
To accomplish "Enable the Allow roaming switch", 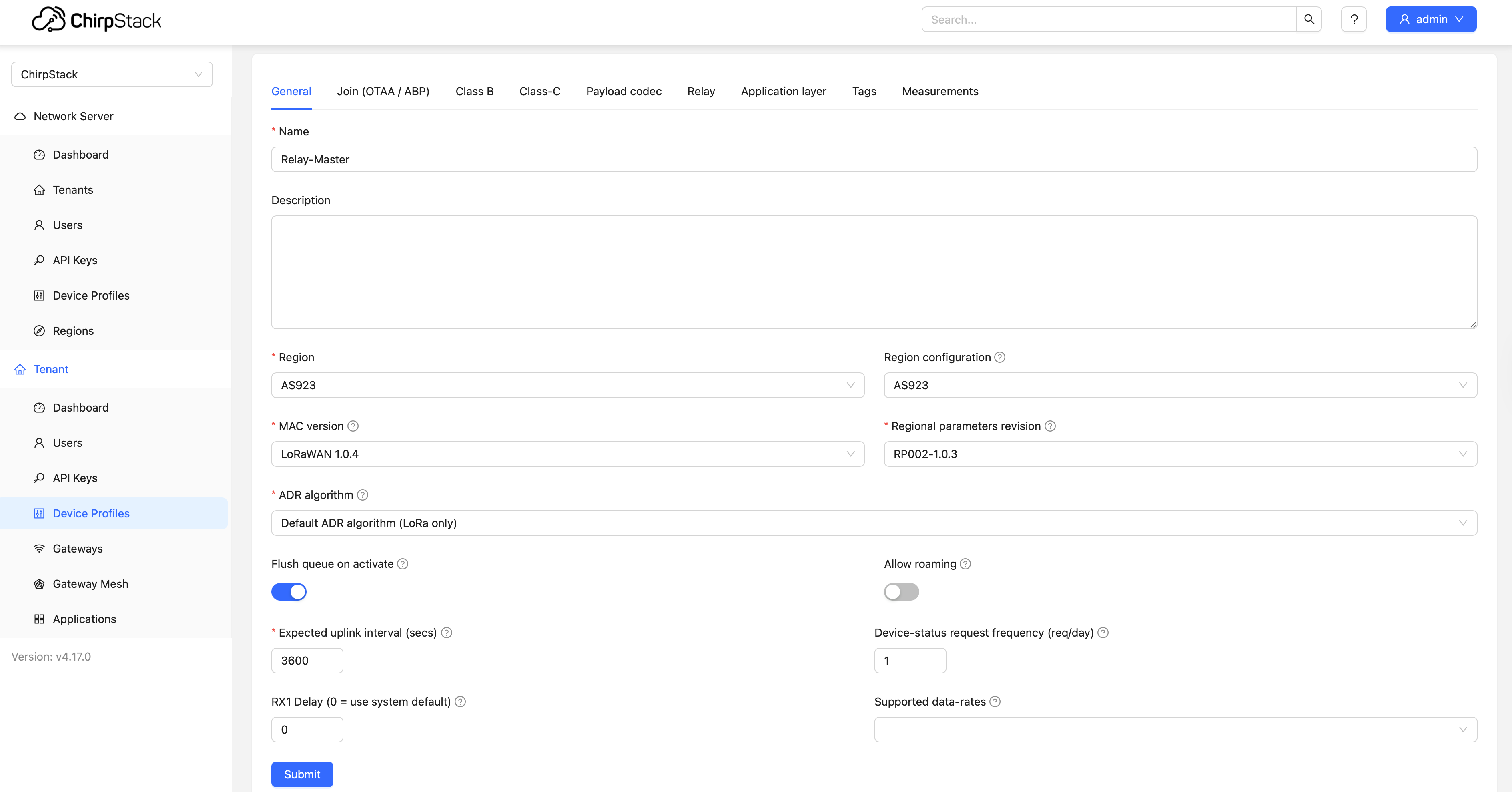I will (901, 592).
